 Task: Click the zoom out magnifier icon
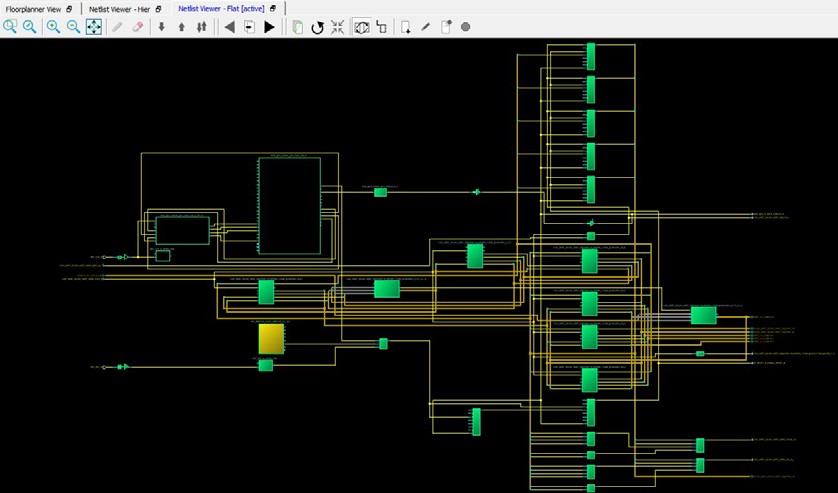point(73,27)
